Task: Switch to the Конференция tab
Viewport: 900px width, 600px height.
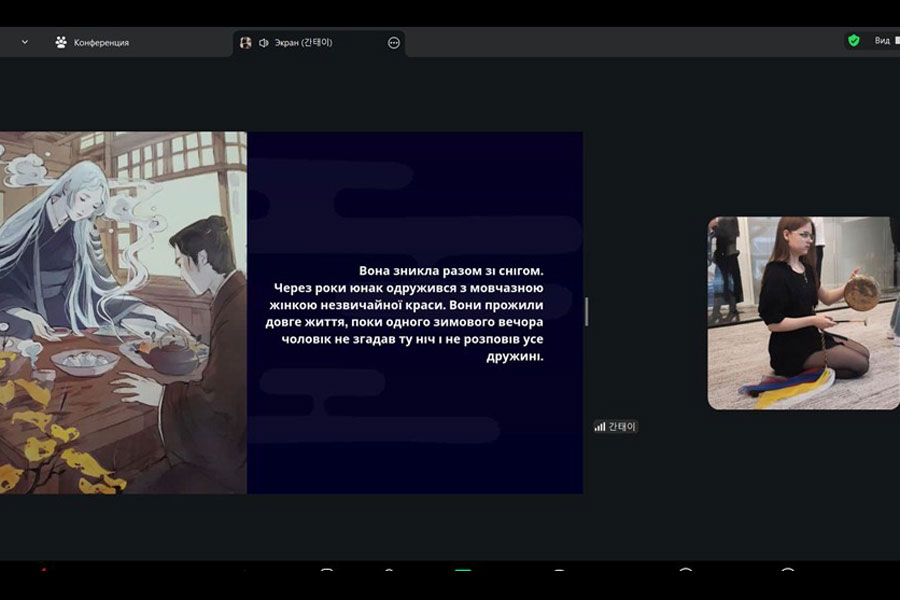Action: (x=100, y=43)
